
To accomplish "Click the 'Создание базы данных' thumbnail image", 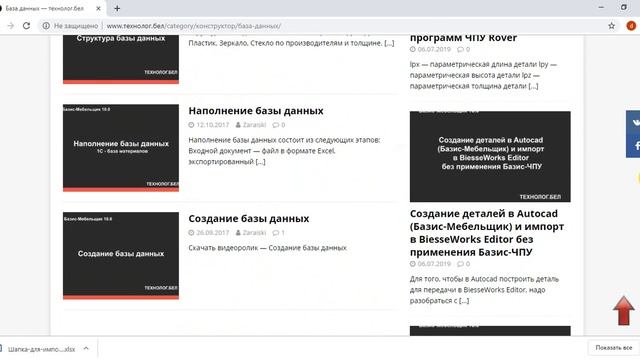I will (x=121, y=256).
